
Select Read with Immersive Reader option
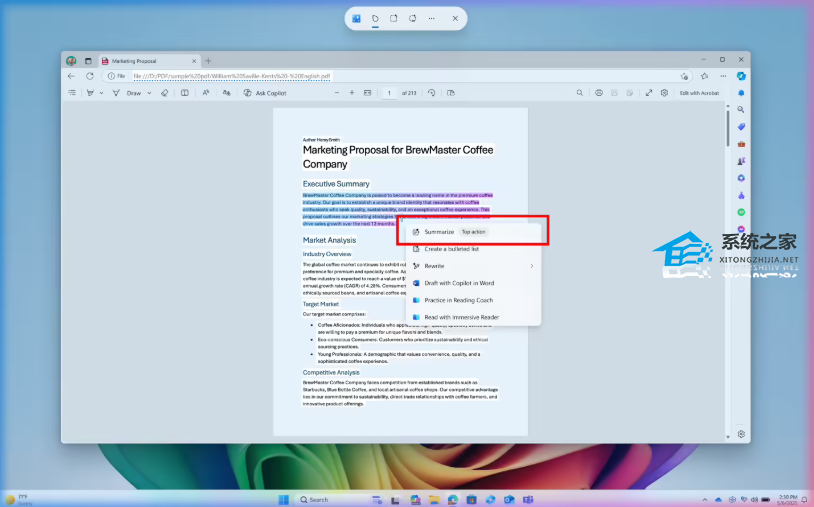point(461,317)
